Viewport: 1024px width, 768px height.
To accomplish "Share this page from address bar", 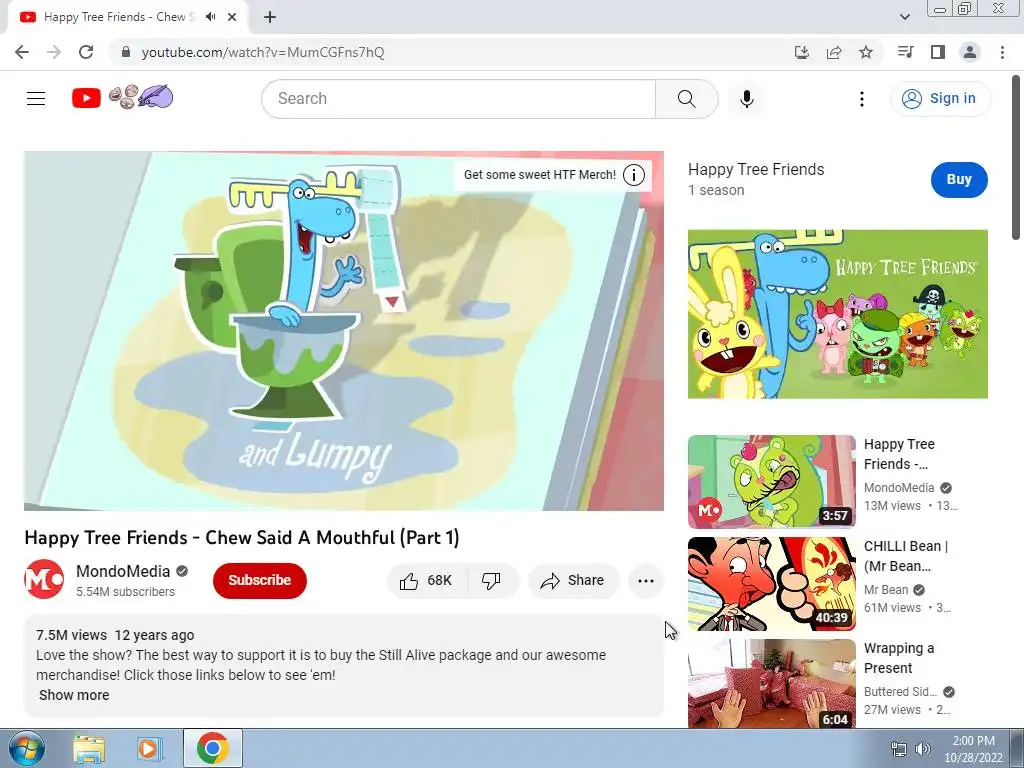I will (x=834, y=52).
